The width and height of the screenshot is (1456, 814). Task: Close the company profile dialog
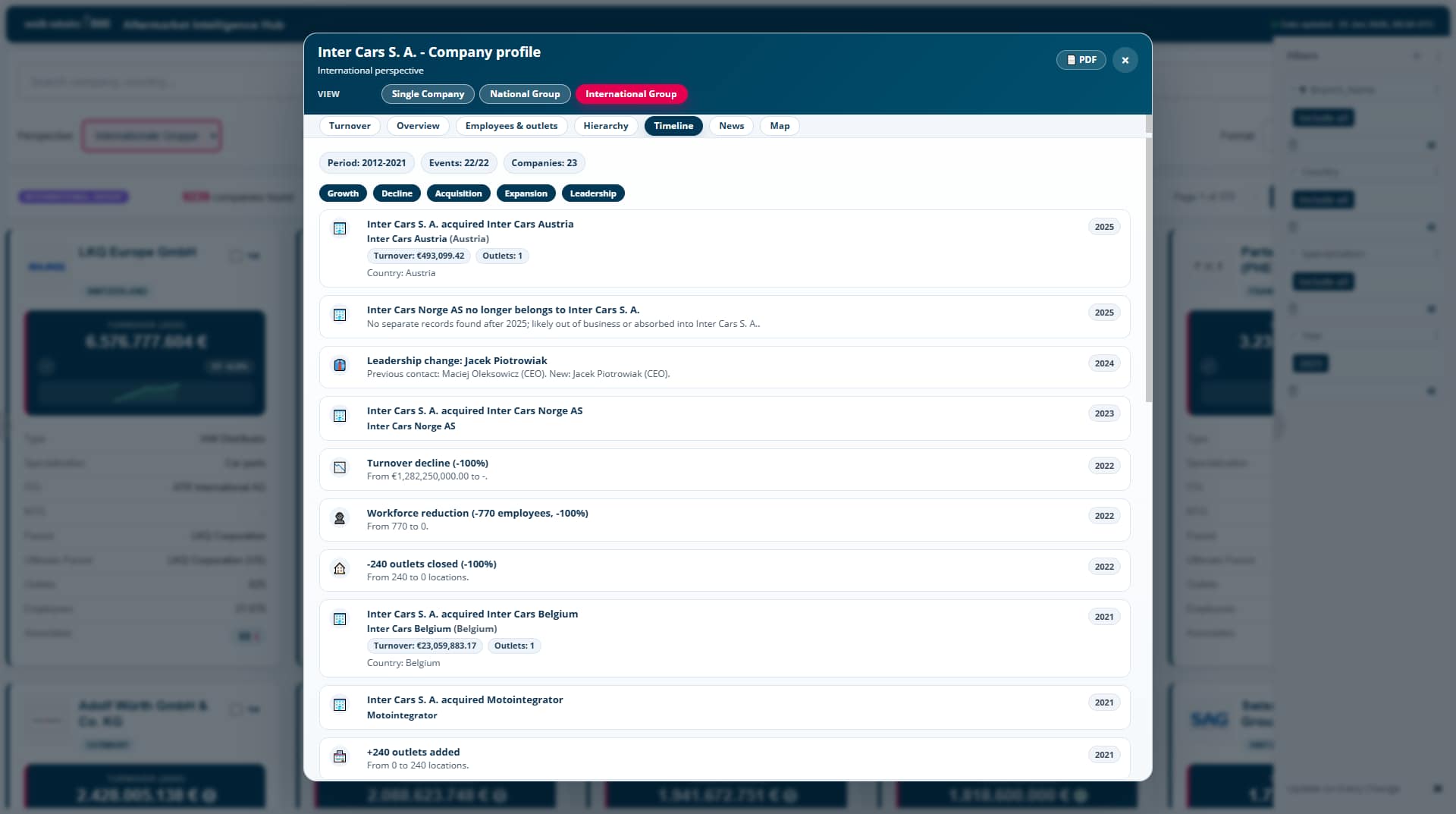tap(1125, 60)
